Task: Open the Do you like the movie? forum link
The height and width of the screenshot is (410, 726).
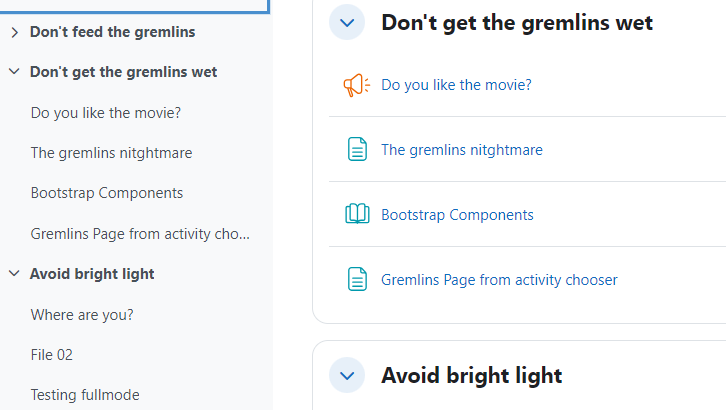Action: pyautogui.click(x=456, y=85)
